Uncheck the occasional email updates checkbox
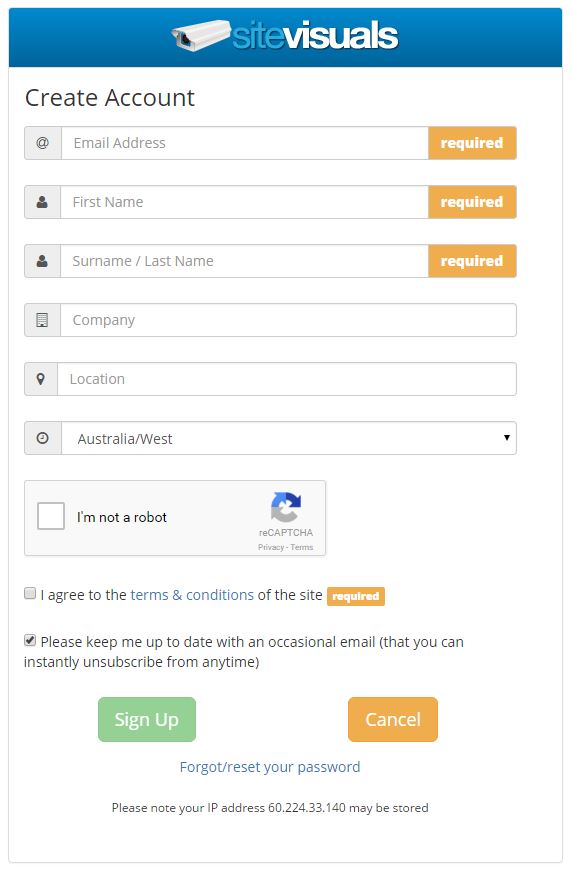This screenshot has width=572, height=872. click(30, 640)
